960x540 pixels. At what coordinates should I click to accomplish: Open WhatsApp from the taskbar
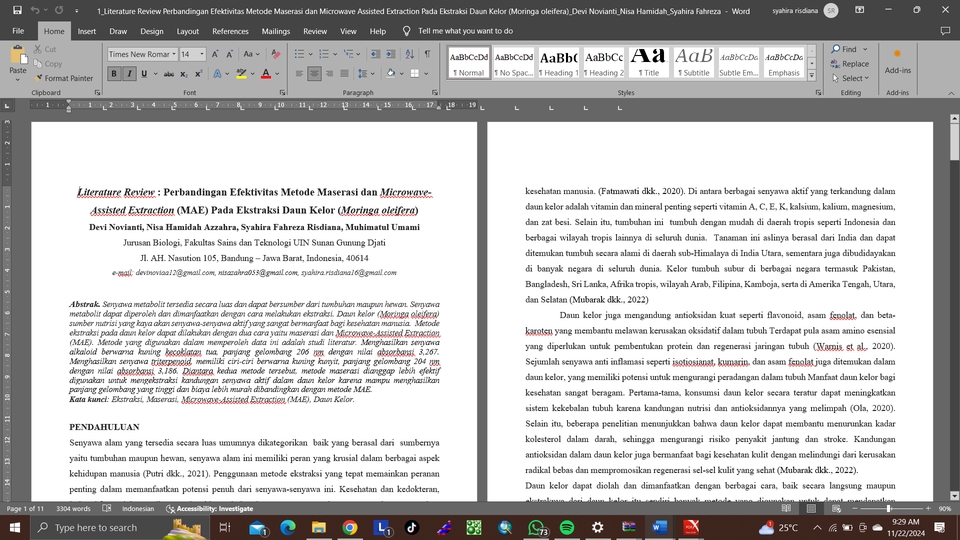(x=536, y=527)
